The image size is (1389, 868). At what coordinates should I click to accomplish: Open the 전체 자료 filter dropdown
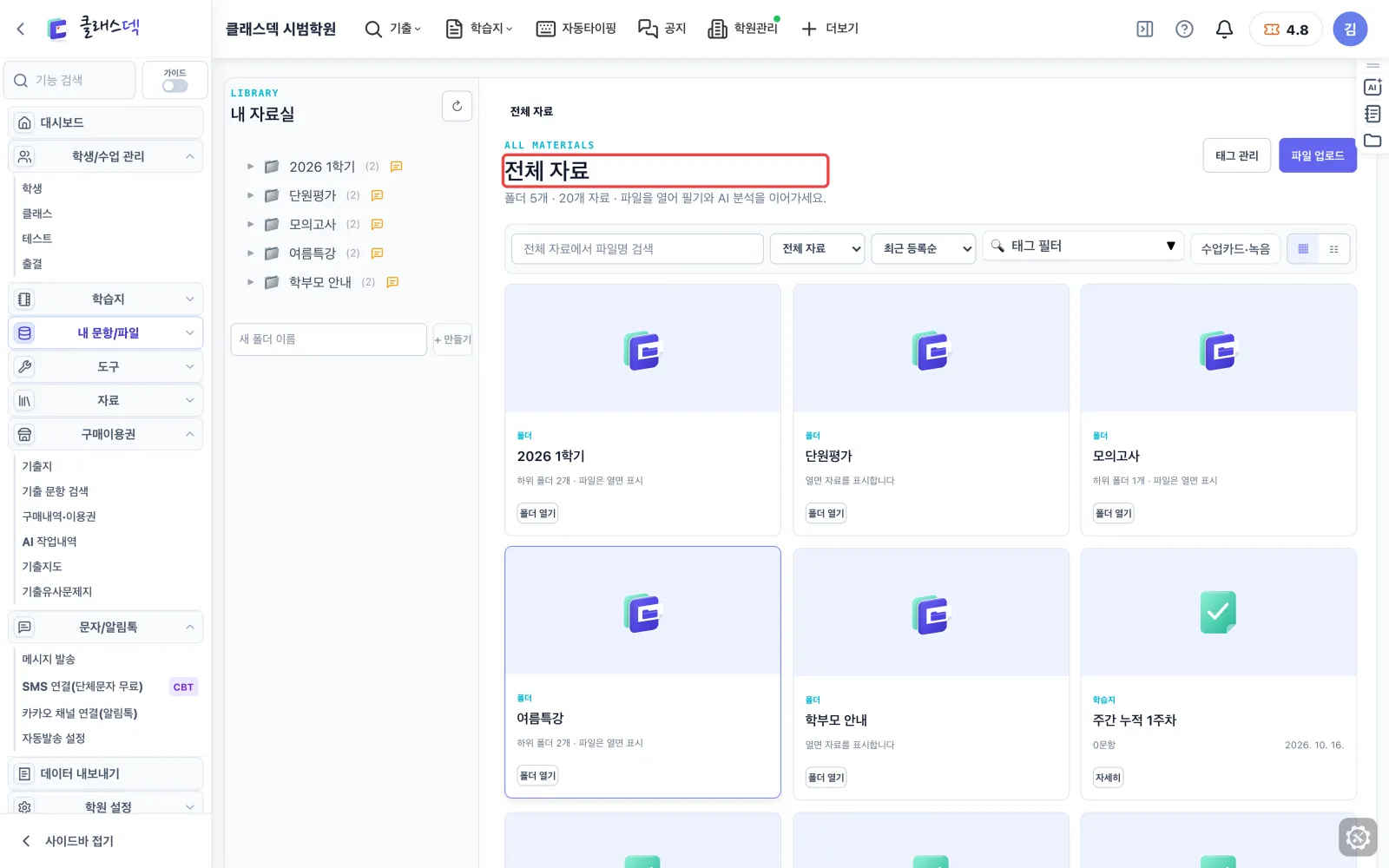click(818, 249)
